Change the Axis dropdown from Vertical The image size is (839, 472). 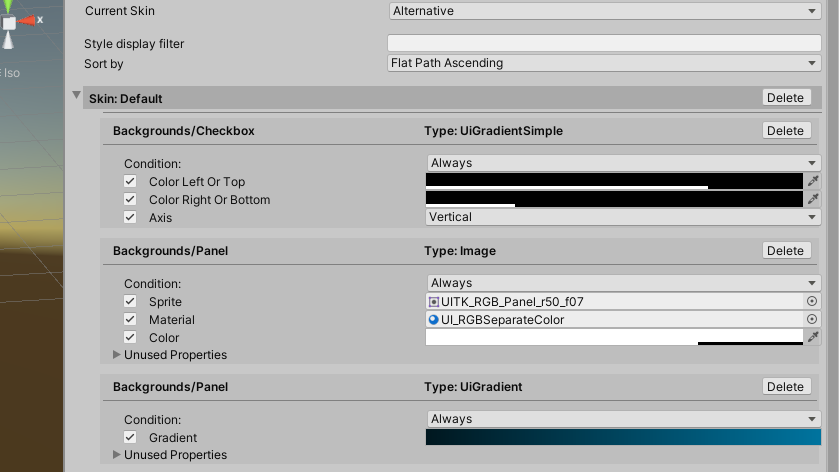(x=623, y=217)
